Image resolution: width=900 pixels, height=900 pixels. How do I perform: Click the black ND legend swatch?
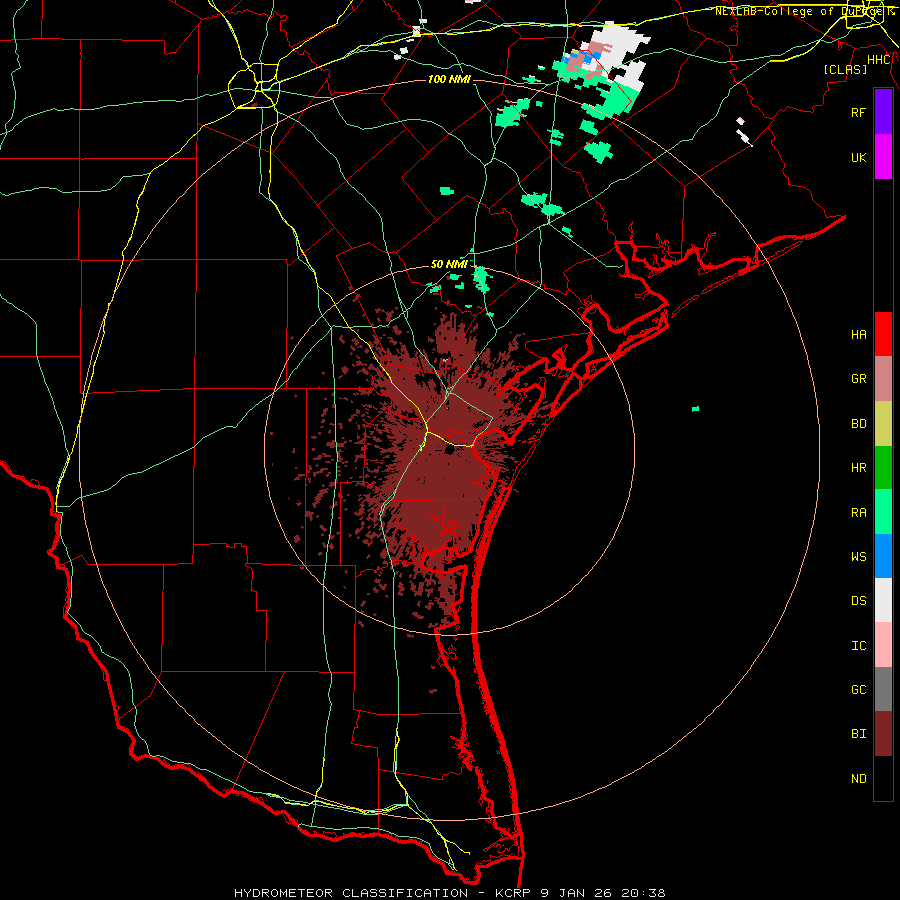click(x=883, y=778)
